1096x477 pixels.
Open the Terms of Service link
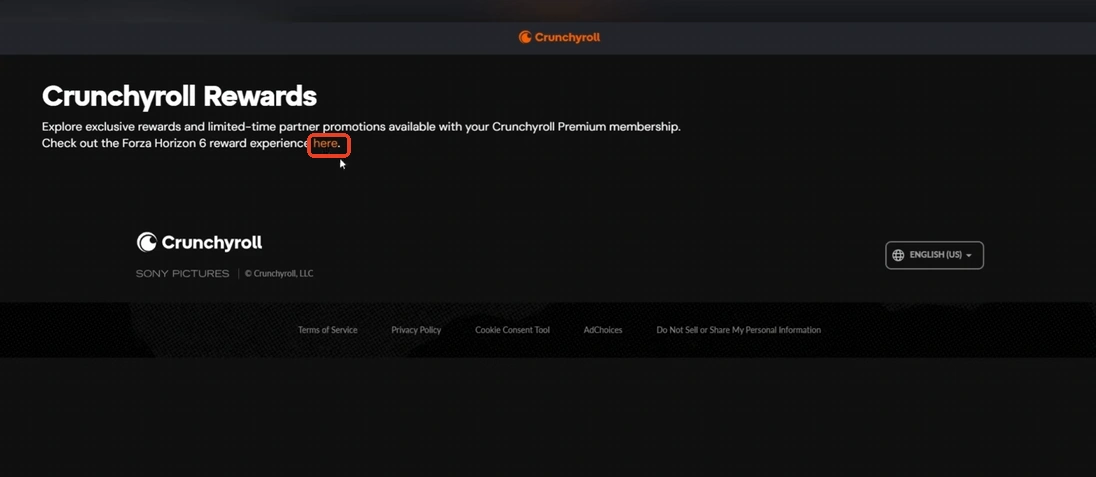click(x=327, y=330)
